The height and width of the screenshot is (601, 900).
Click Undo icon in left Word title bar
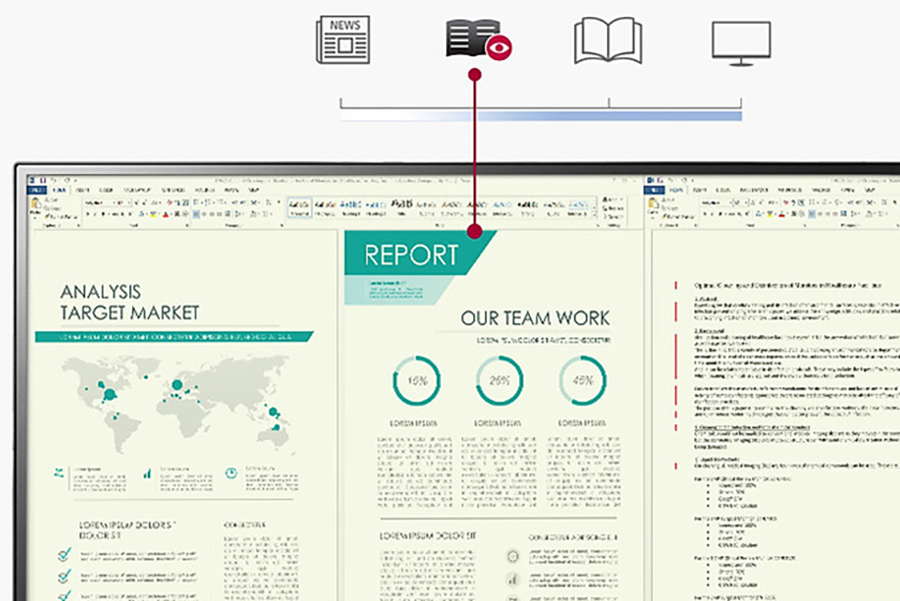(53, 180)
